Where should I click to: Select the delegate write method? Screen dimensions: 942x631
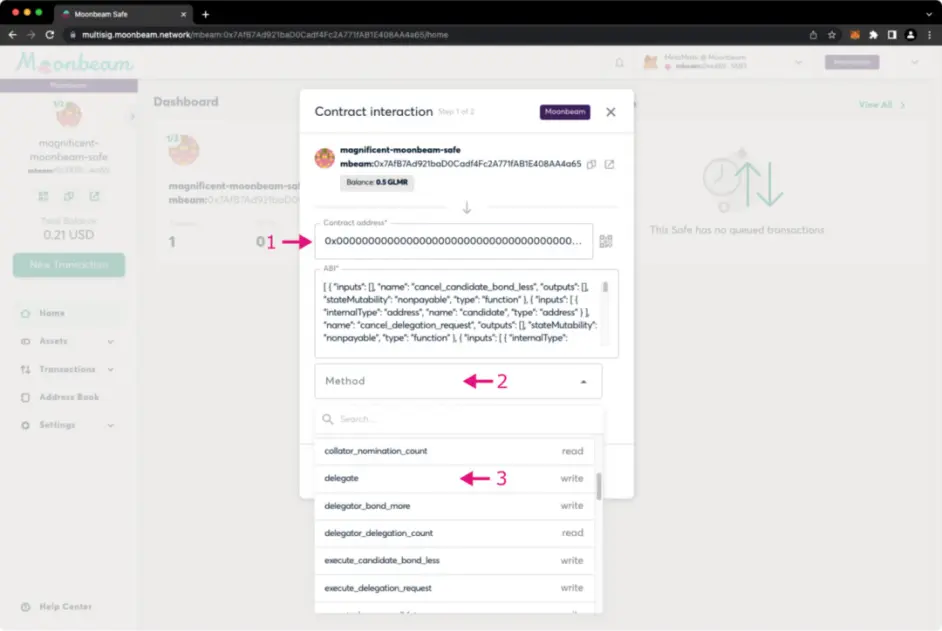[x=454, y=478]
